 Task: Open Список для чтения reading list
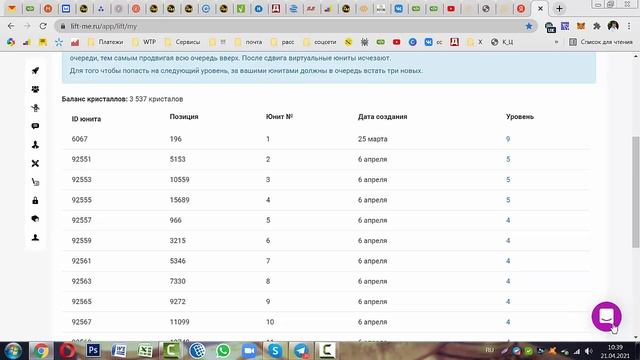tap(601, 42)
